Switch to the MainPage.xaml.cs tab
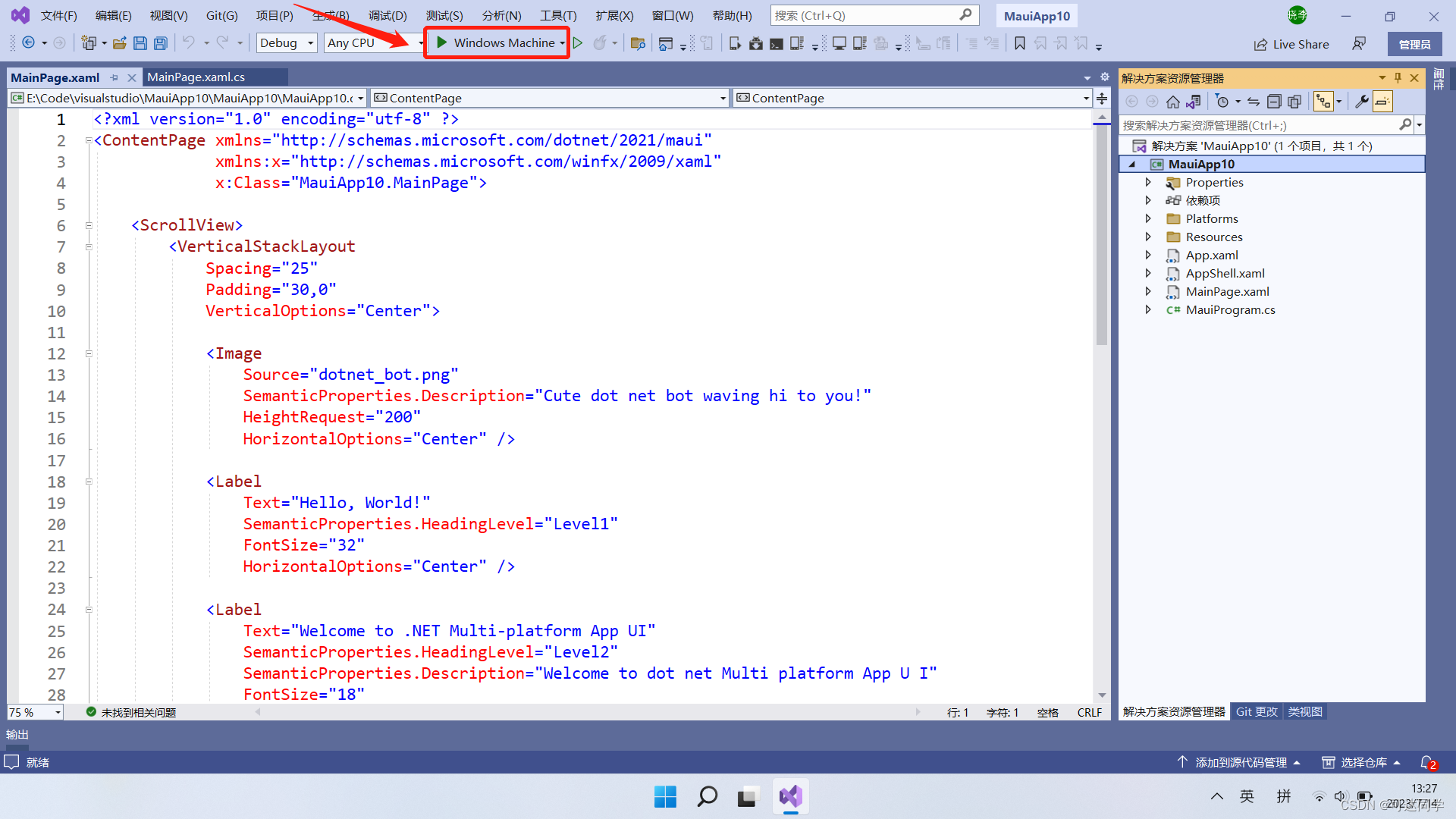 [x=196, y=77]
